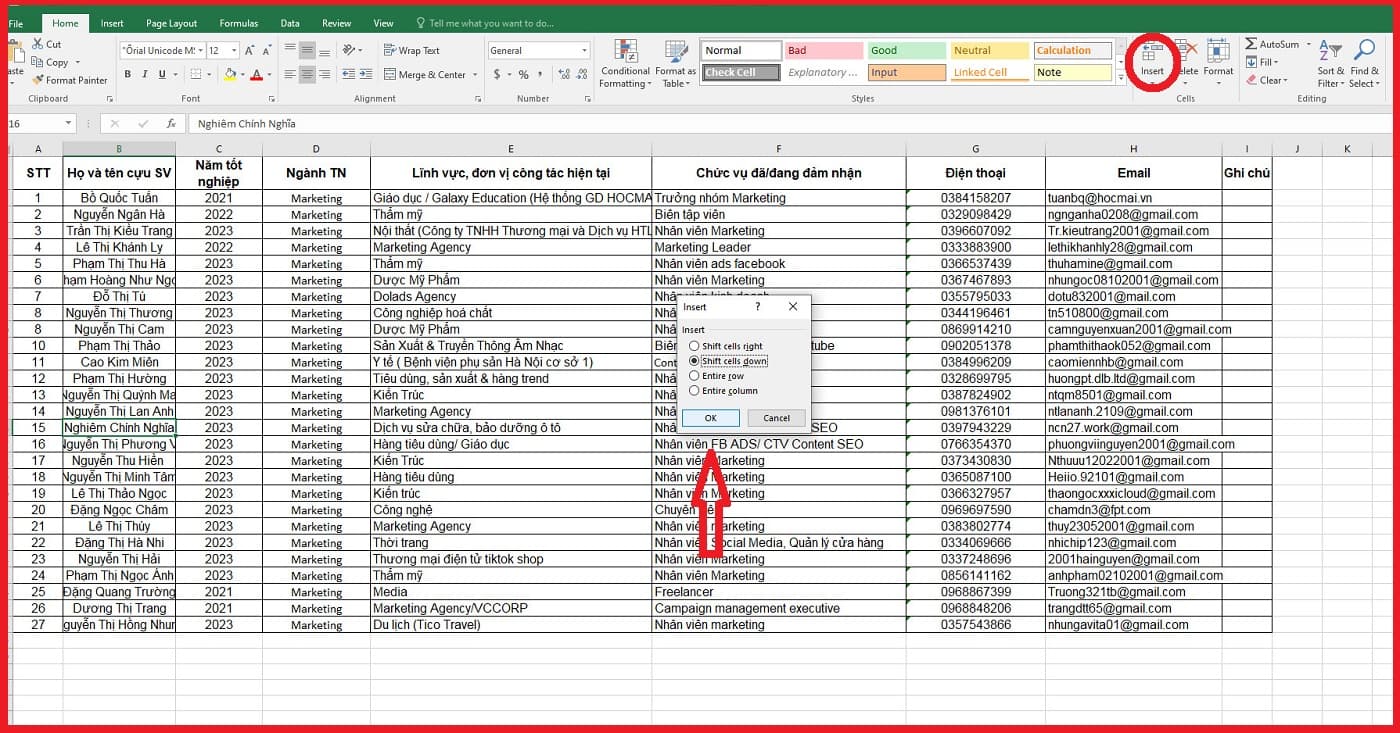Open Conditional Formatting menu

[x=625, y=64]
